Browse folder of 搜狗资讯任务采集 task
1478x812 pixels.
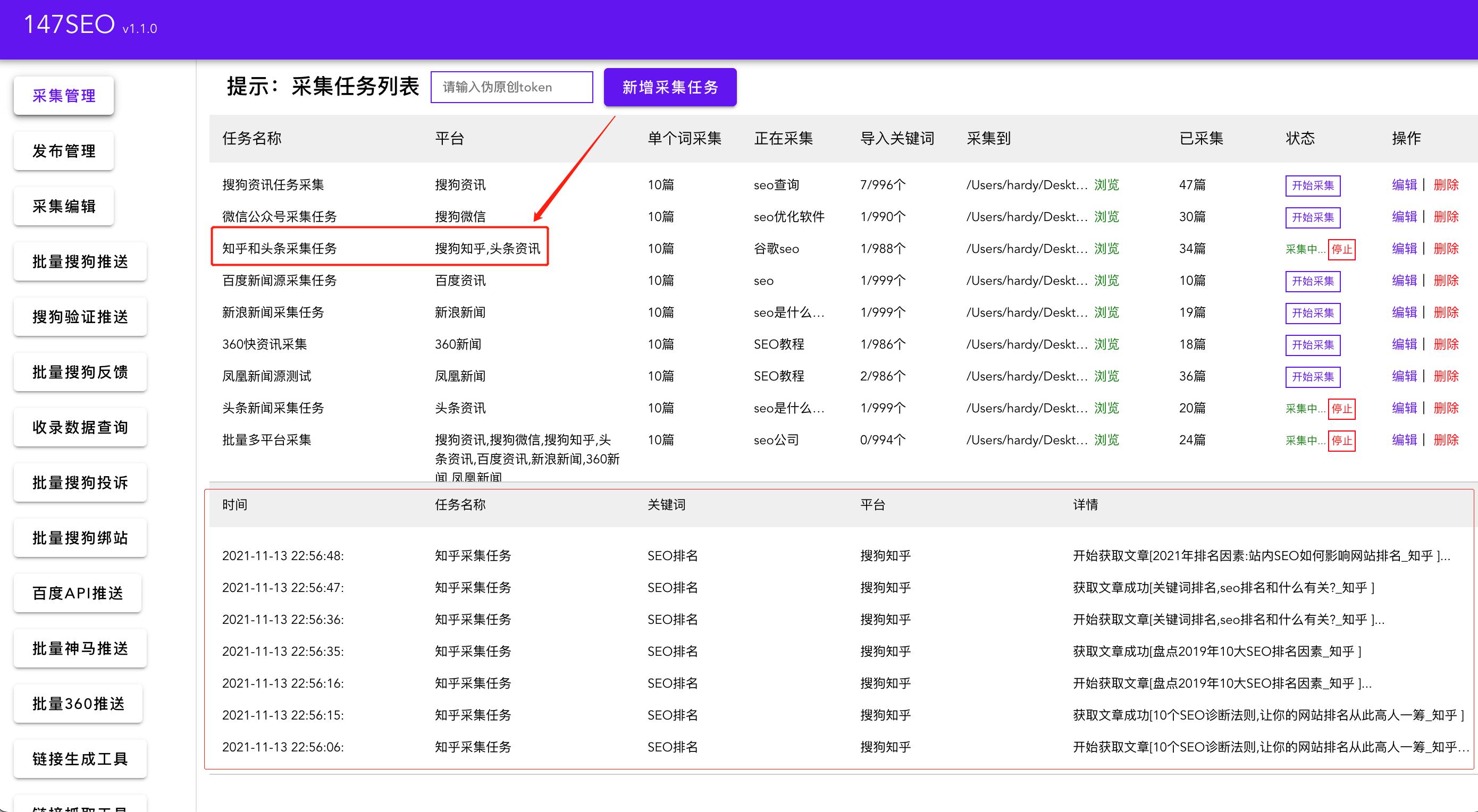(1106, 184)
